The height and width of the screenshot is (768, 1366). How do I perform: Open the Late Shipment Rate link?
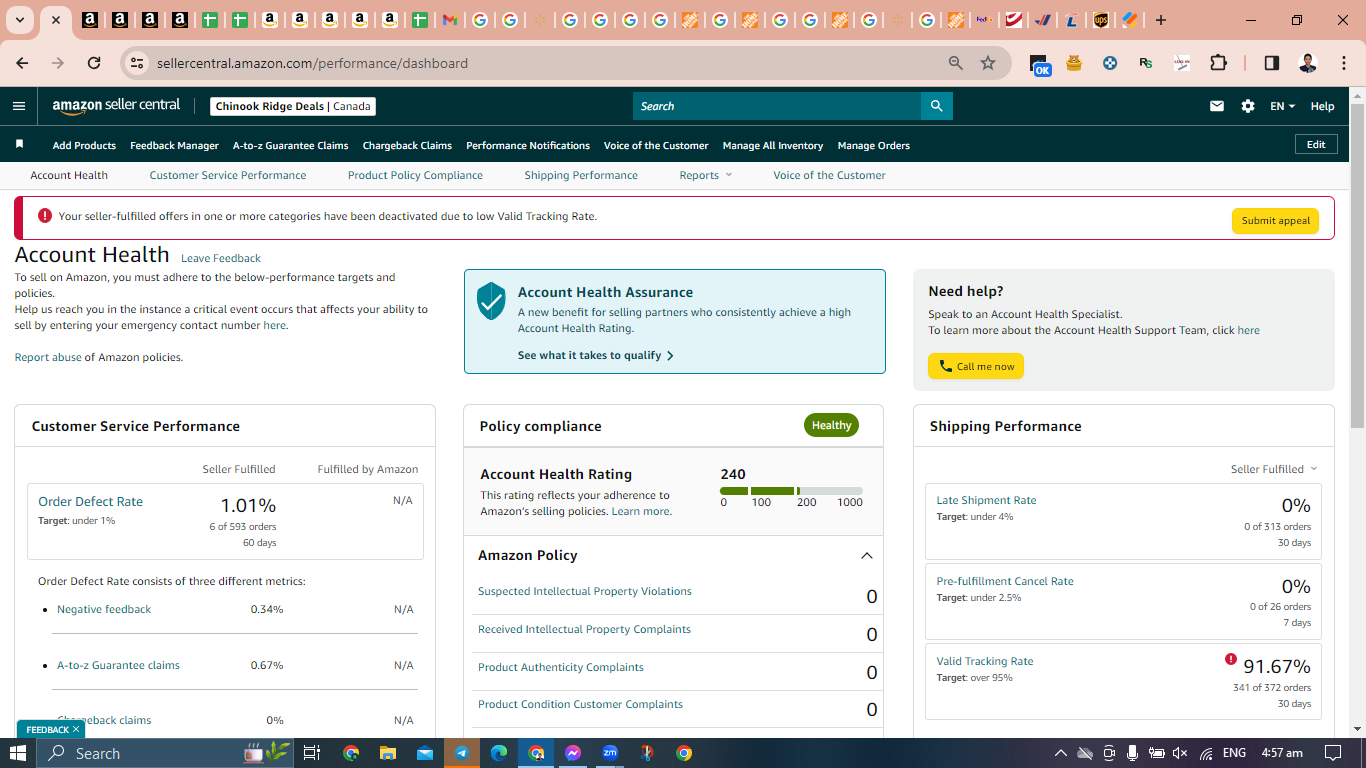point(986,500)
